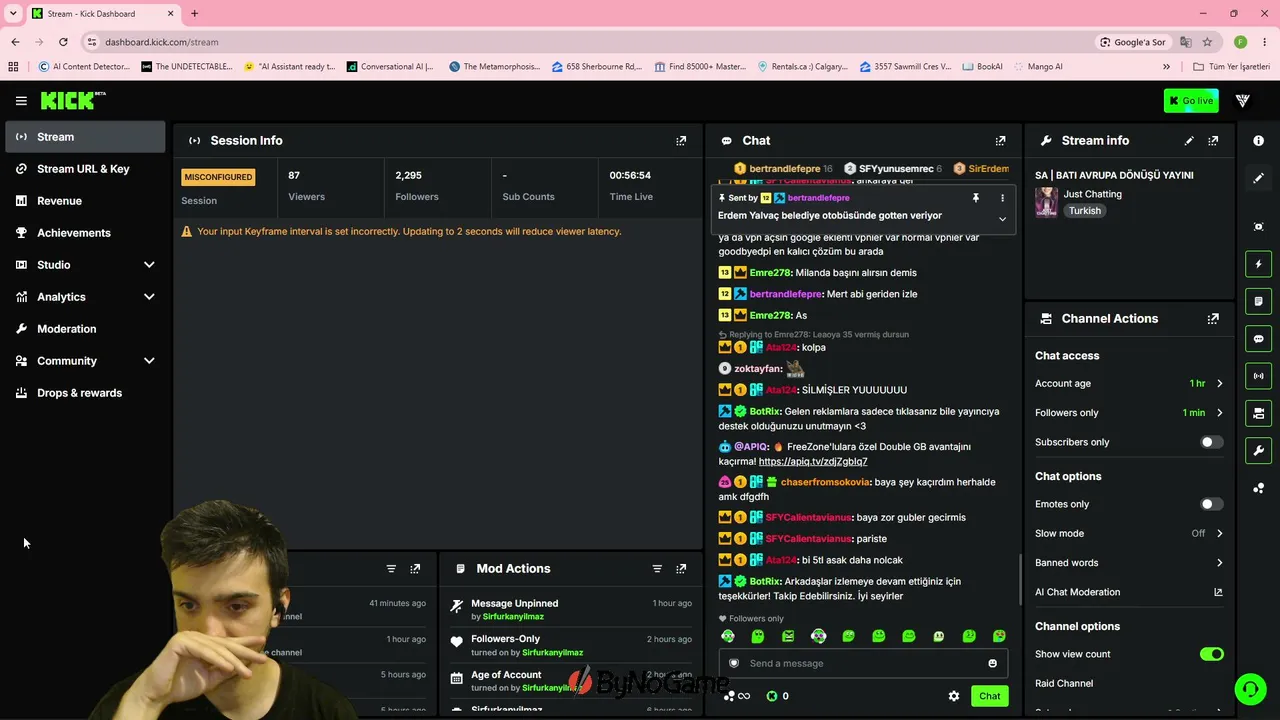Pop out the Chat panel

pos(1000,141)
